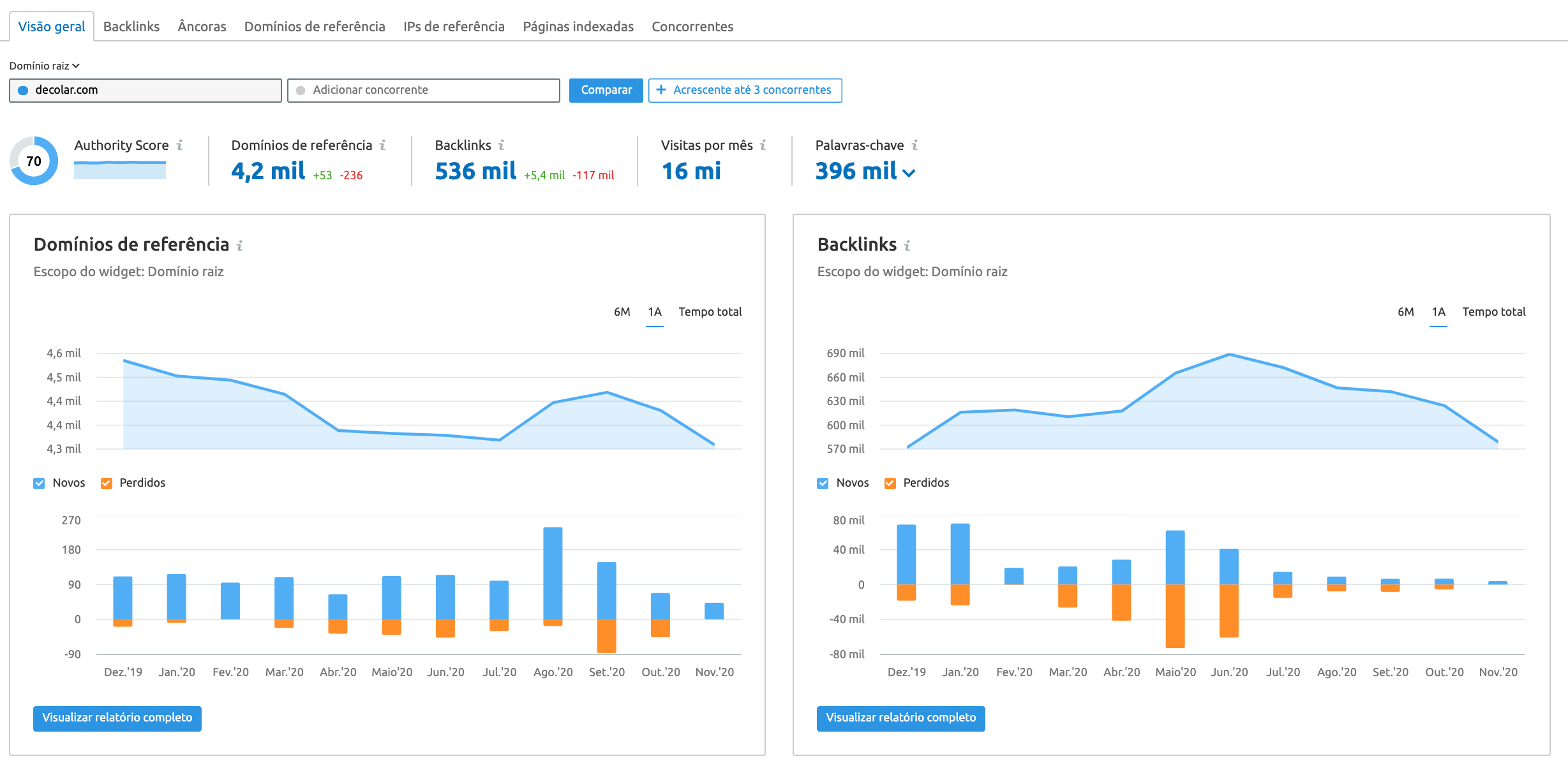This screenshot has width=1568, height=768.
Task: Open the Concorrentes tab
Action: 692,27
